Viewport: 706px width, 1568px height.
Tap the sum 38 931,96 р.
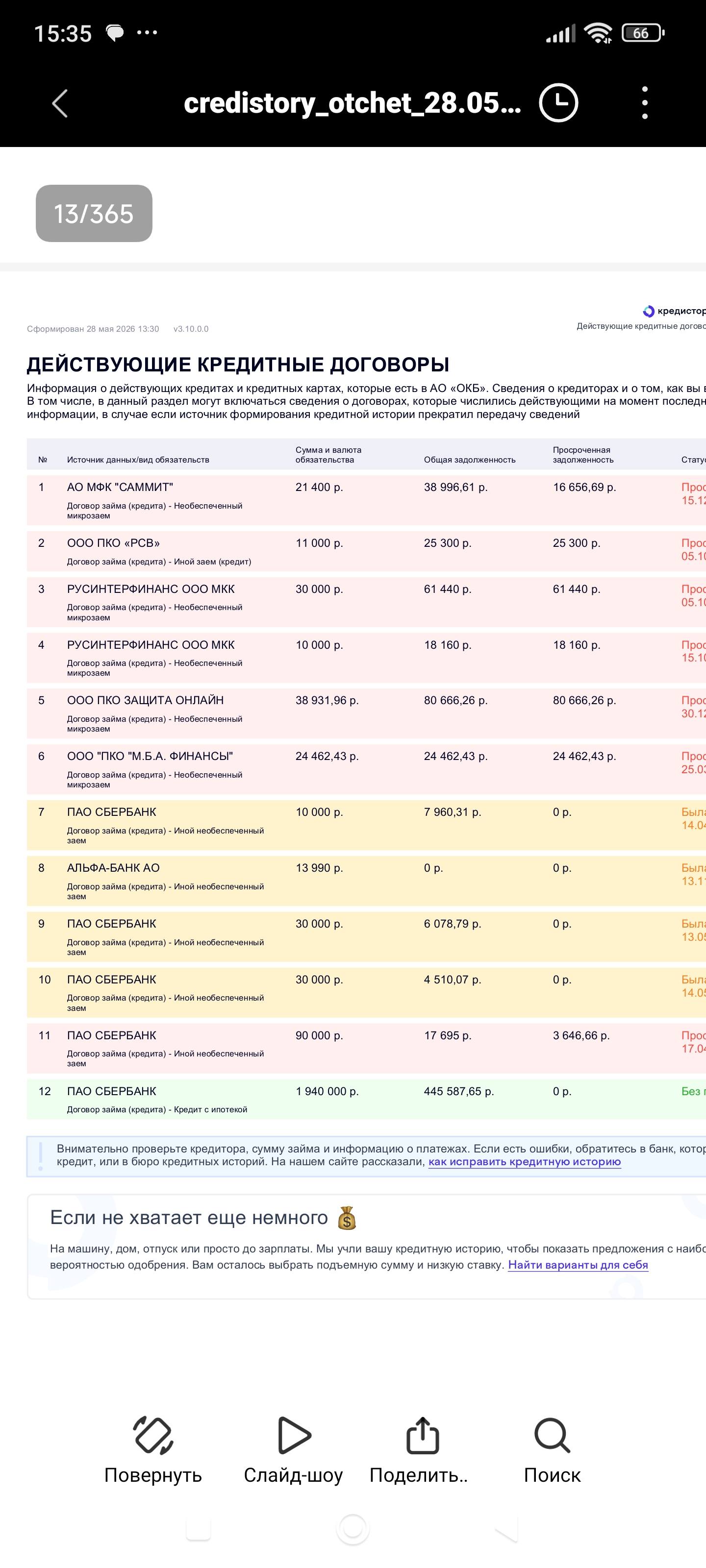pyautogui.click(x=327, y=700)
